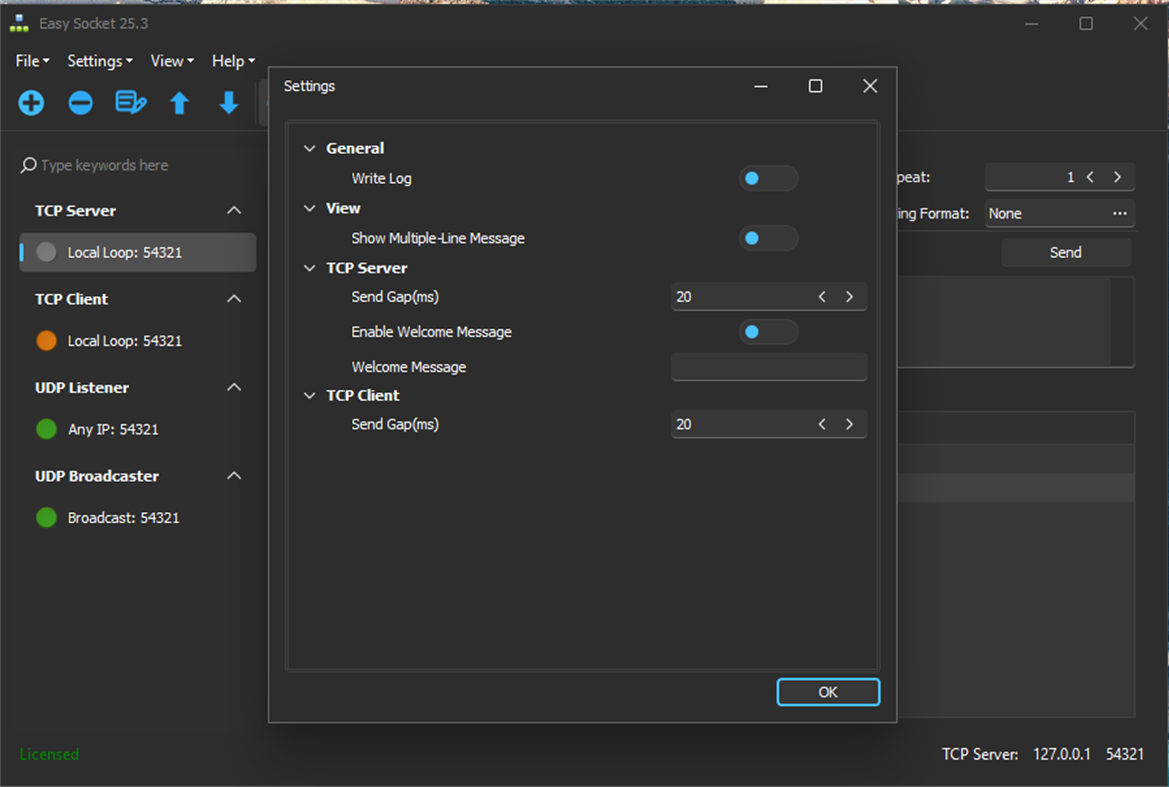Maximize the Settings dialog
The height and width of the screenshot is (787, 1169).
[x=816, y=86]
